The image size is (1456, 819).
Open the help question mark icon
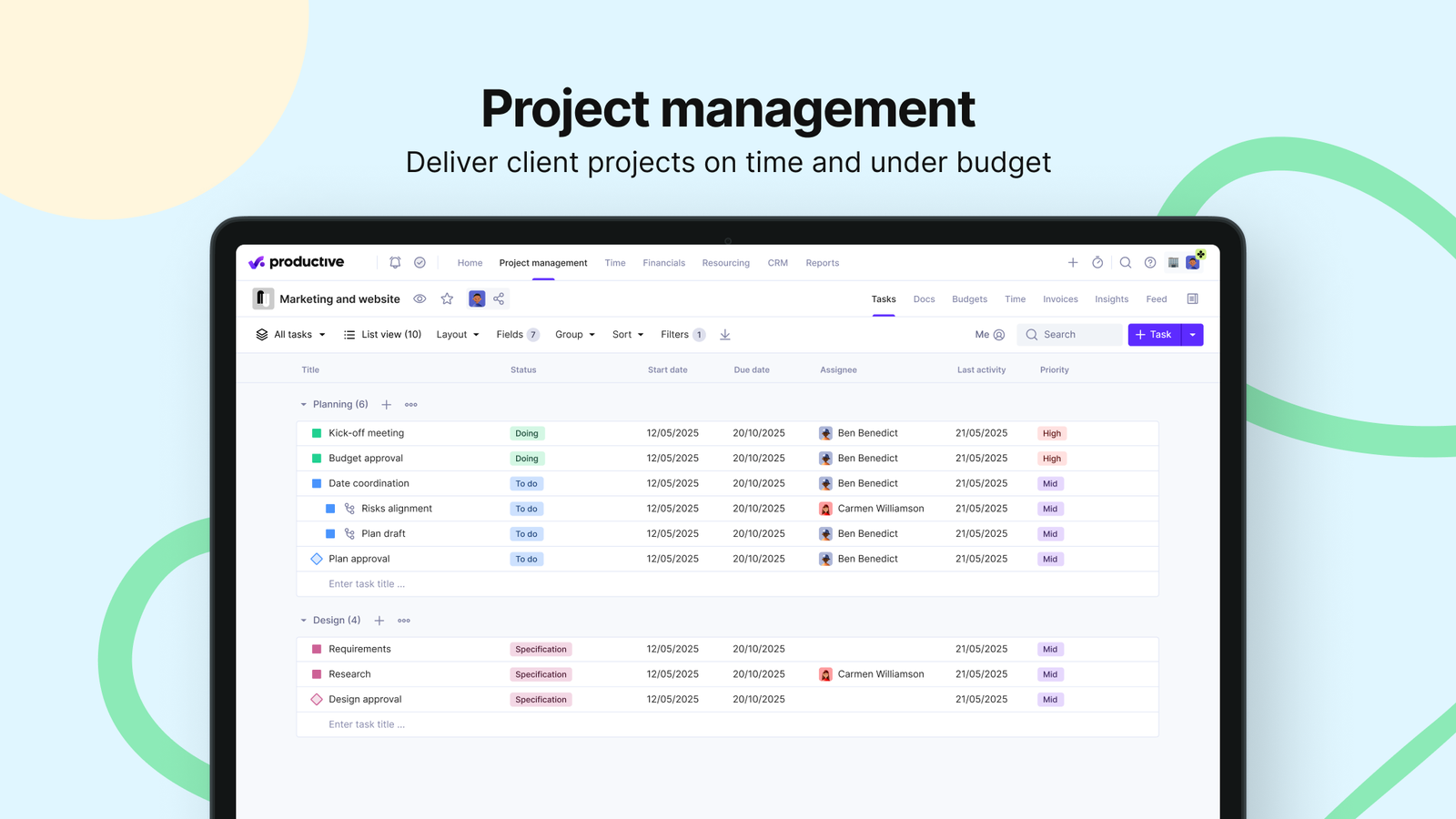point(1150,262)
